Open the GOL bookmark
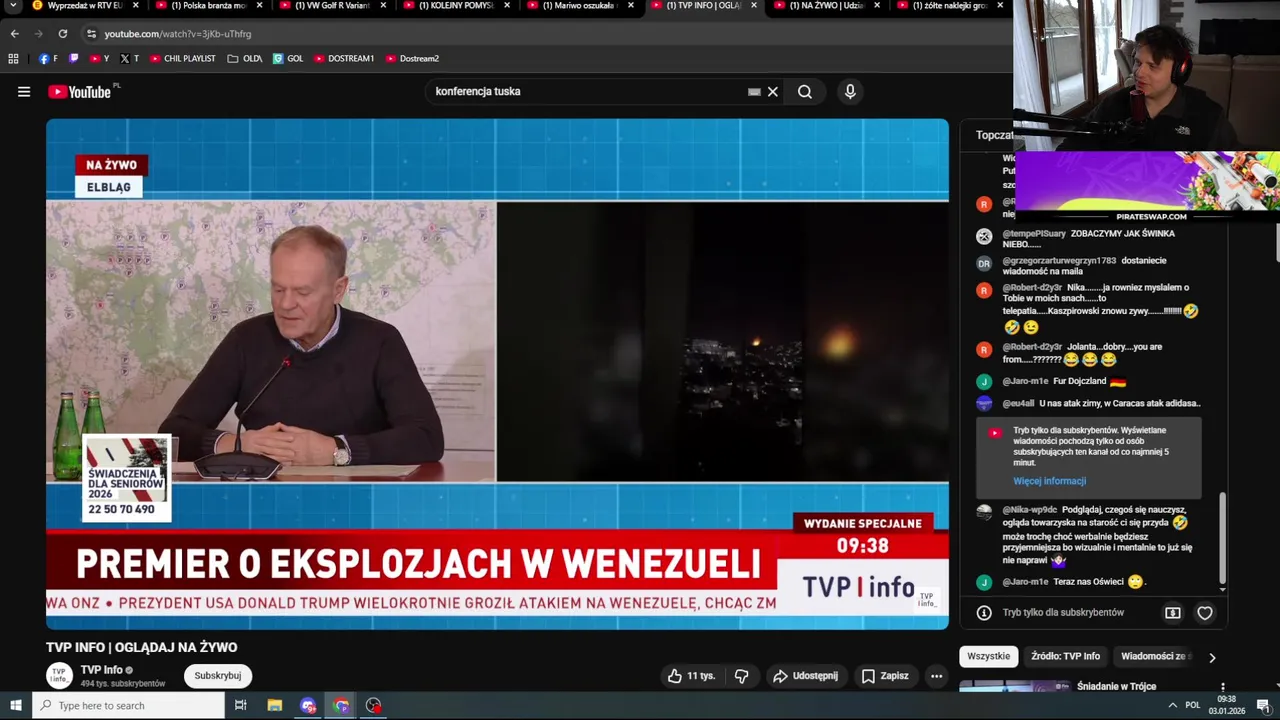Viewport: 1280px width, 720px height. 288,59
